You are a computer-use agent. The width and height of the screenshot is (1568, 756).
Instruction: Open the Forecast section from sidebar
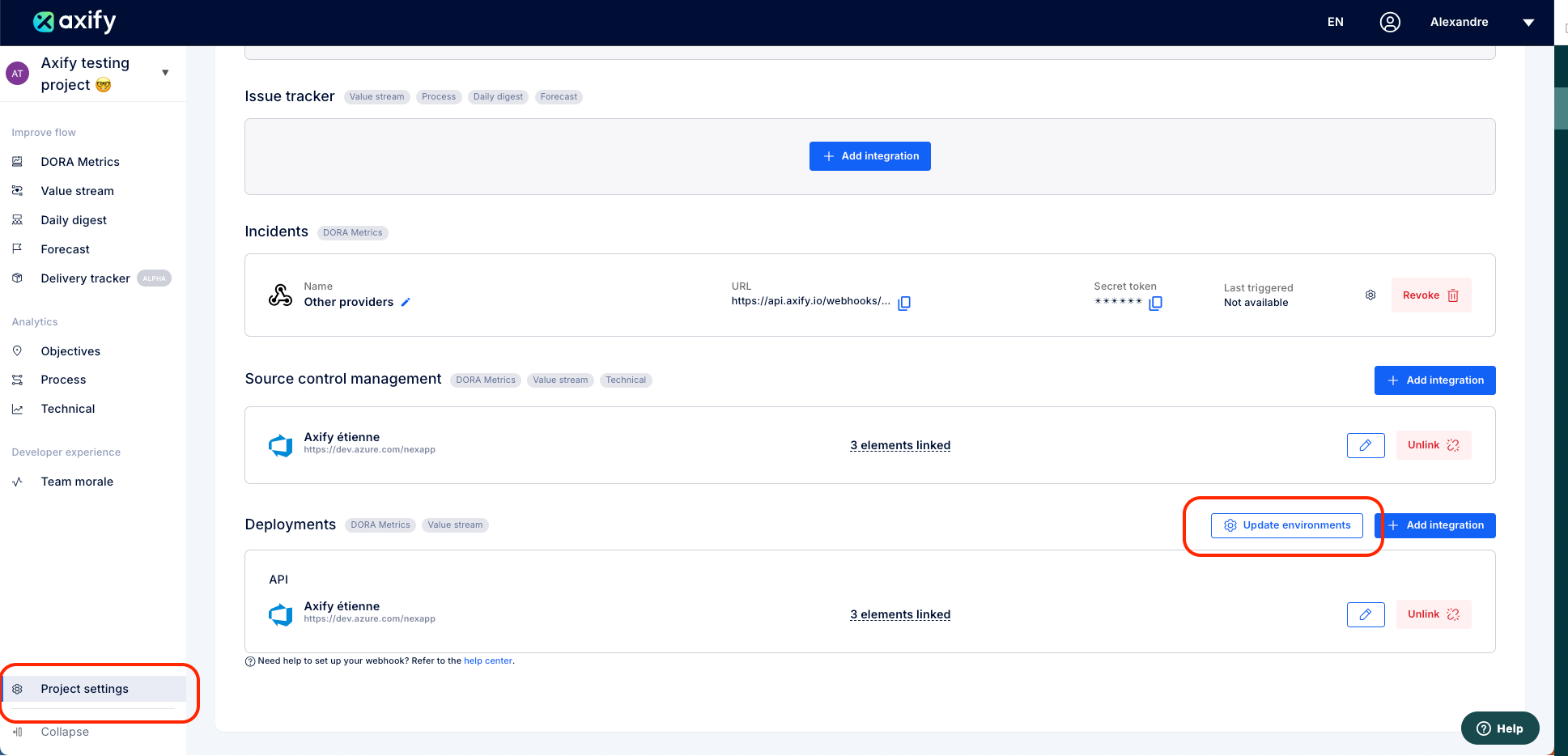click(65, 248)
